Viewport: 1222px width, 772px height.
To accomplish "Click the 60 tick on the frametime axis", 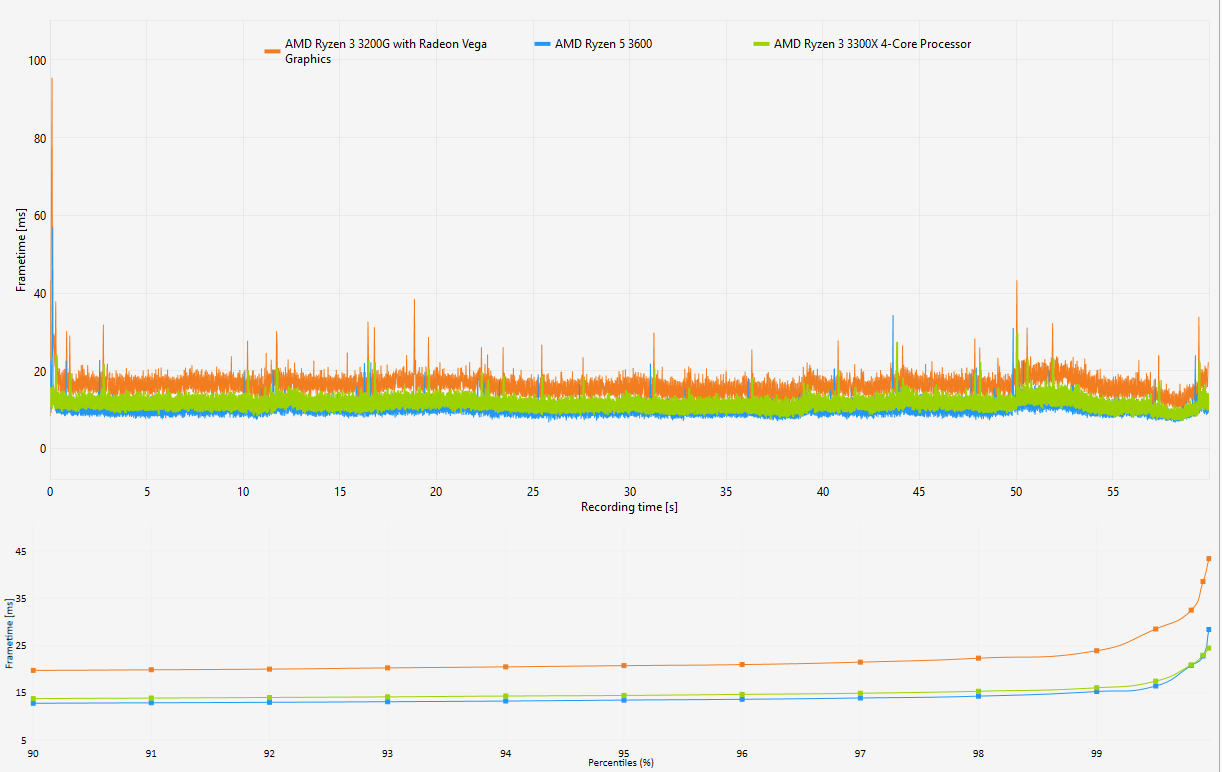I will pos(40,216).
